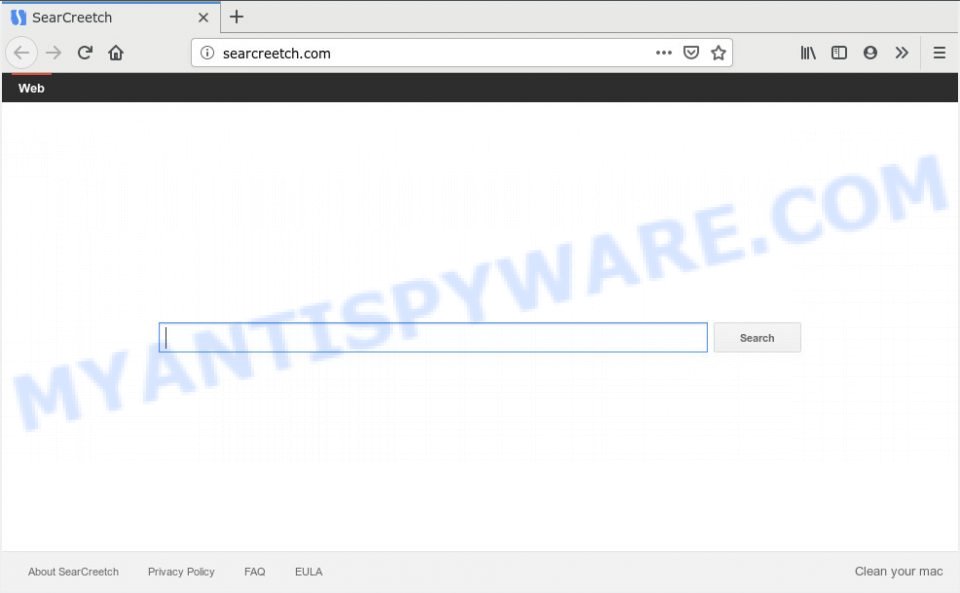Go back to the previous page

[x=21, y=53]
